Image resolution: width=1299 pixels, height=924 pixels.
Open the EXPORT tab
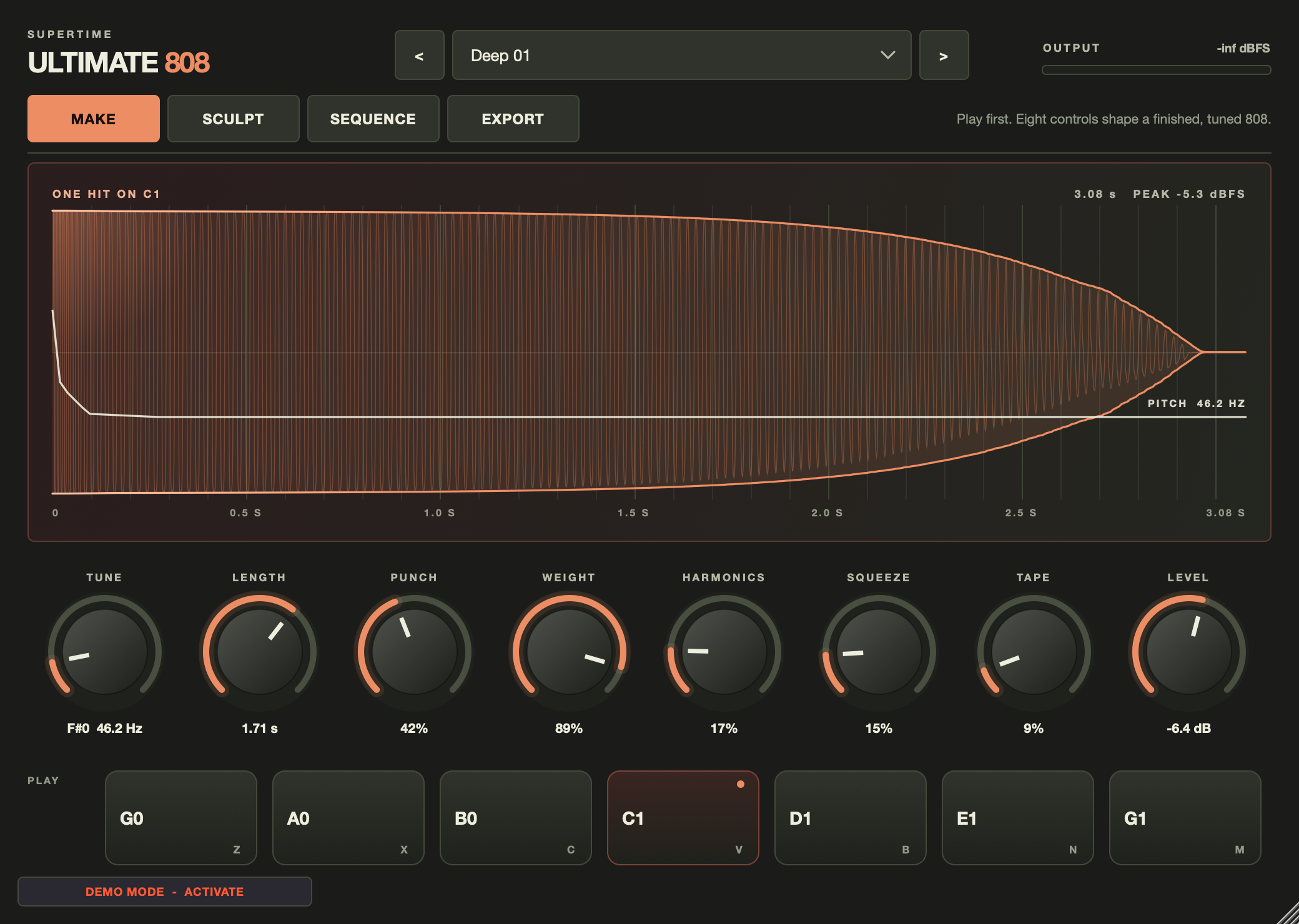click(x=513, y=119)
